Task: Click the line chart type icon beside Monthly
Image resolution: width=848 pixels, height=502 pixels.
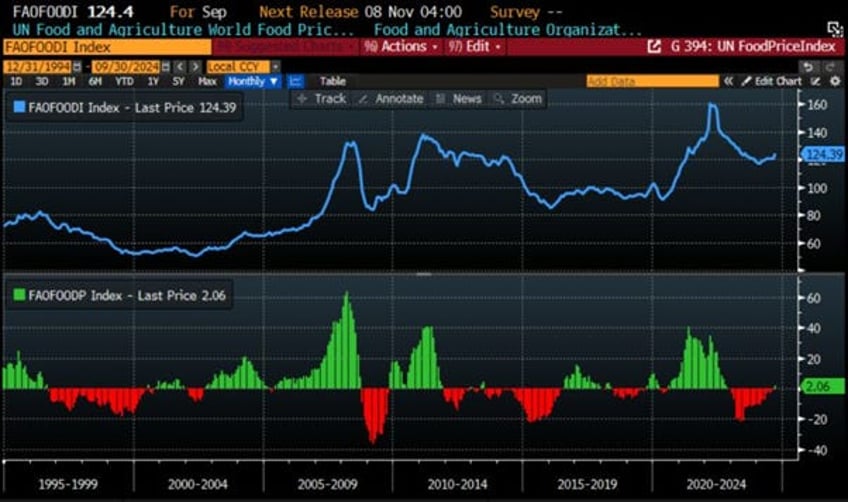Action: click(295, 82)
